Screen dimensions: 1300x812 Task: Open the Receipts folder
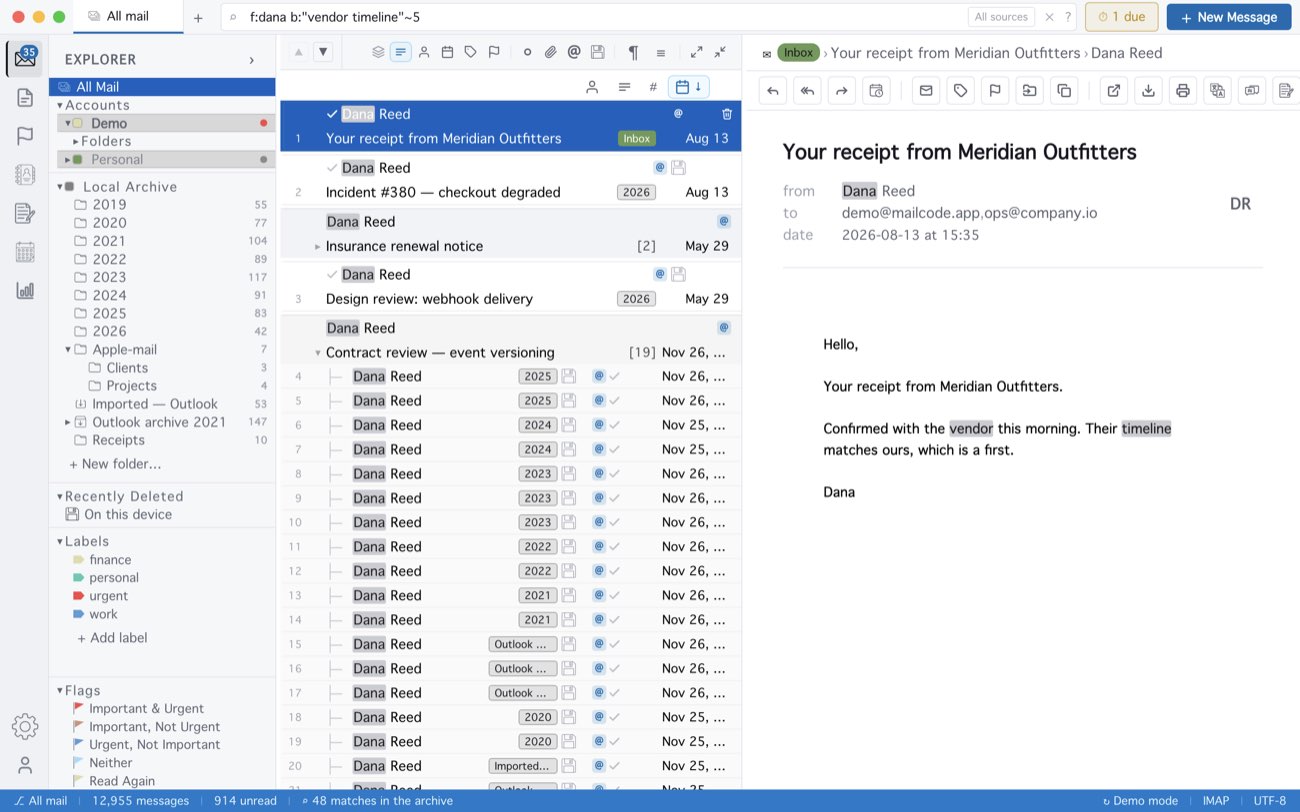[x=118, y=440]
